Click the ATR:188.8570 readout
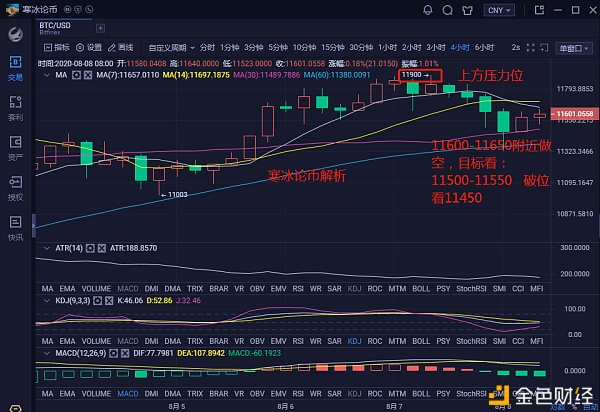The image size is (600, 412). tap(133, 248)
